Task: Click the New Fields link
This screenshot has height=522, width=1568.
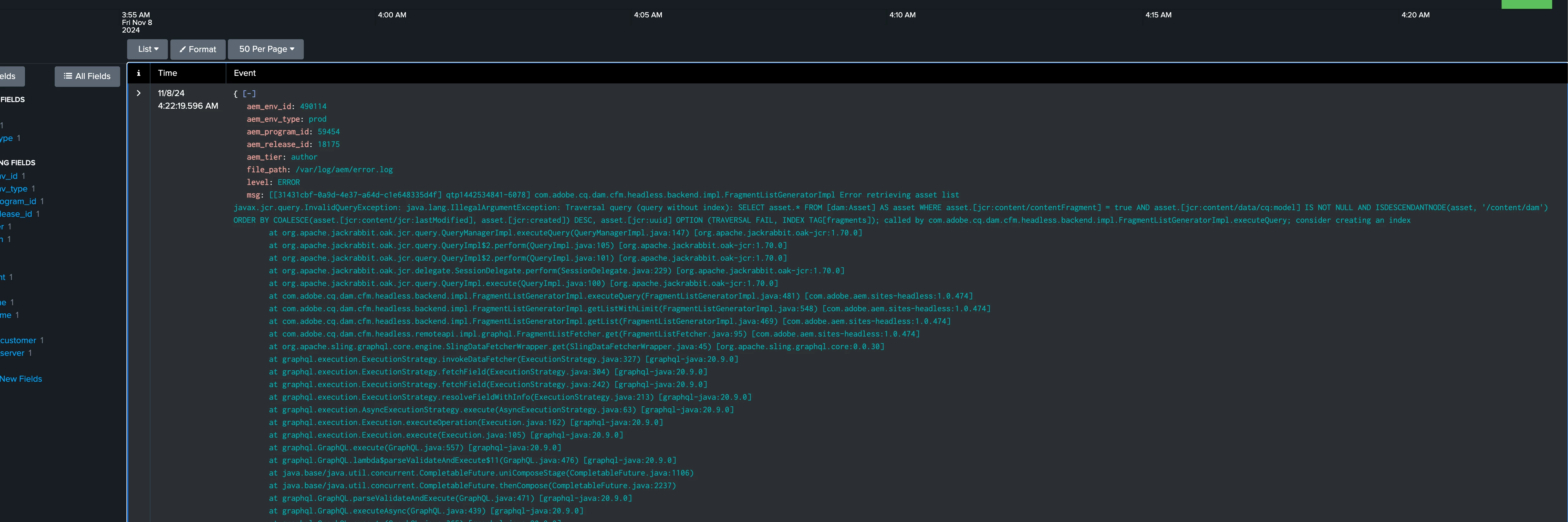Action: 21,379
